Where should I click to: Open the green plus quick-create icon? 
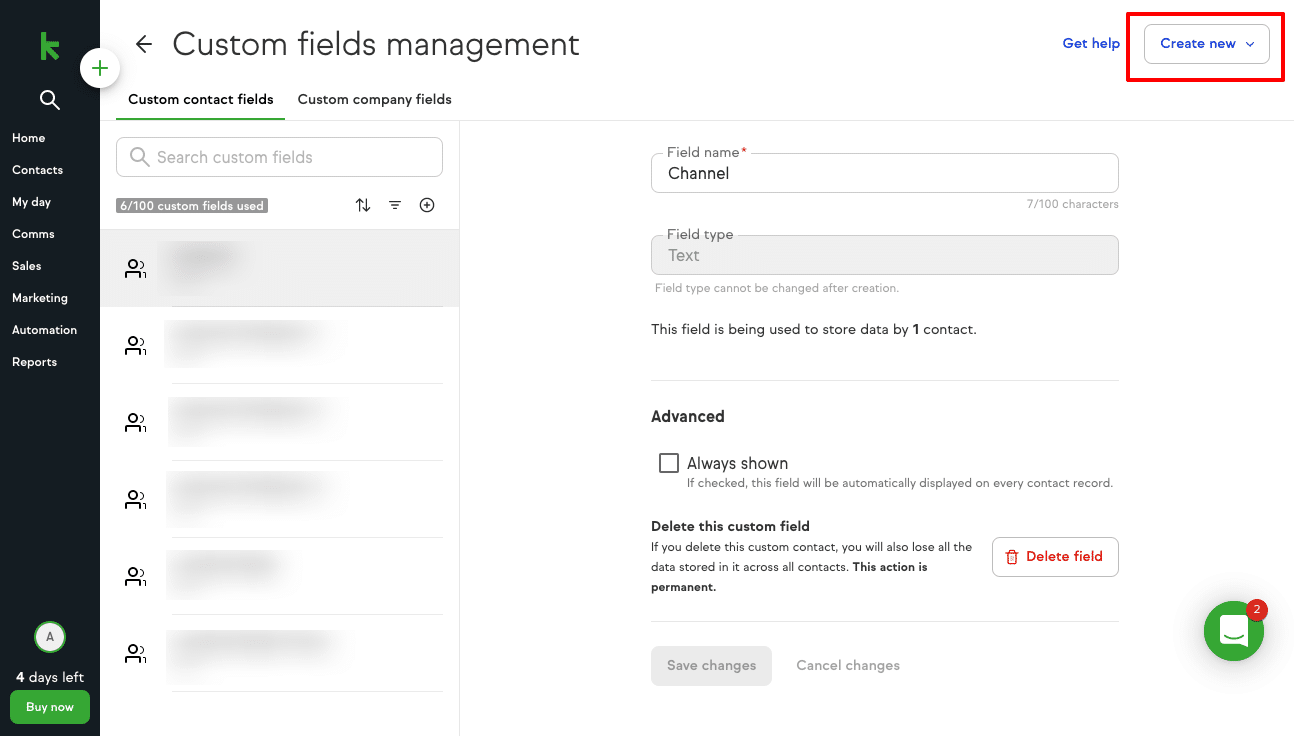tap(100, 68)
